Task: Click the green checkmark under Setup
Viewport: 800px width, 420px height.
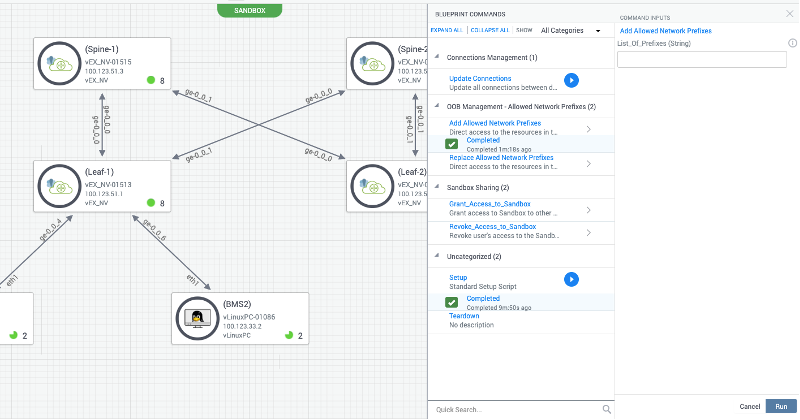Action: coord(452,302)
